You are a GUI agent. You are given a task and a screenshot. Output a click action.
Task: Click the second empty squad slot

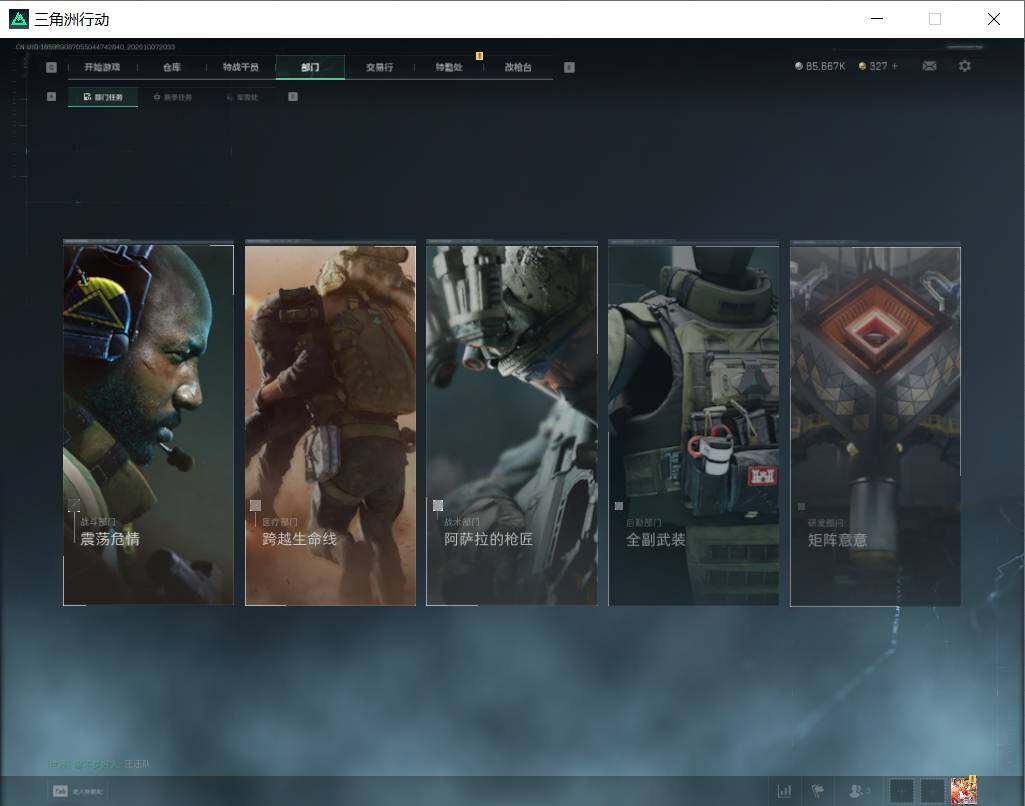(932, 791)
